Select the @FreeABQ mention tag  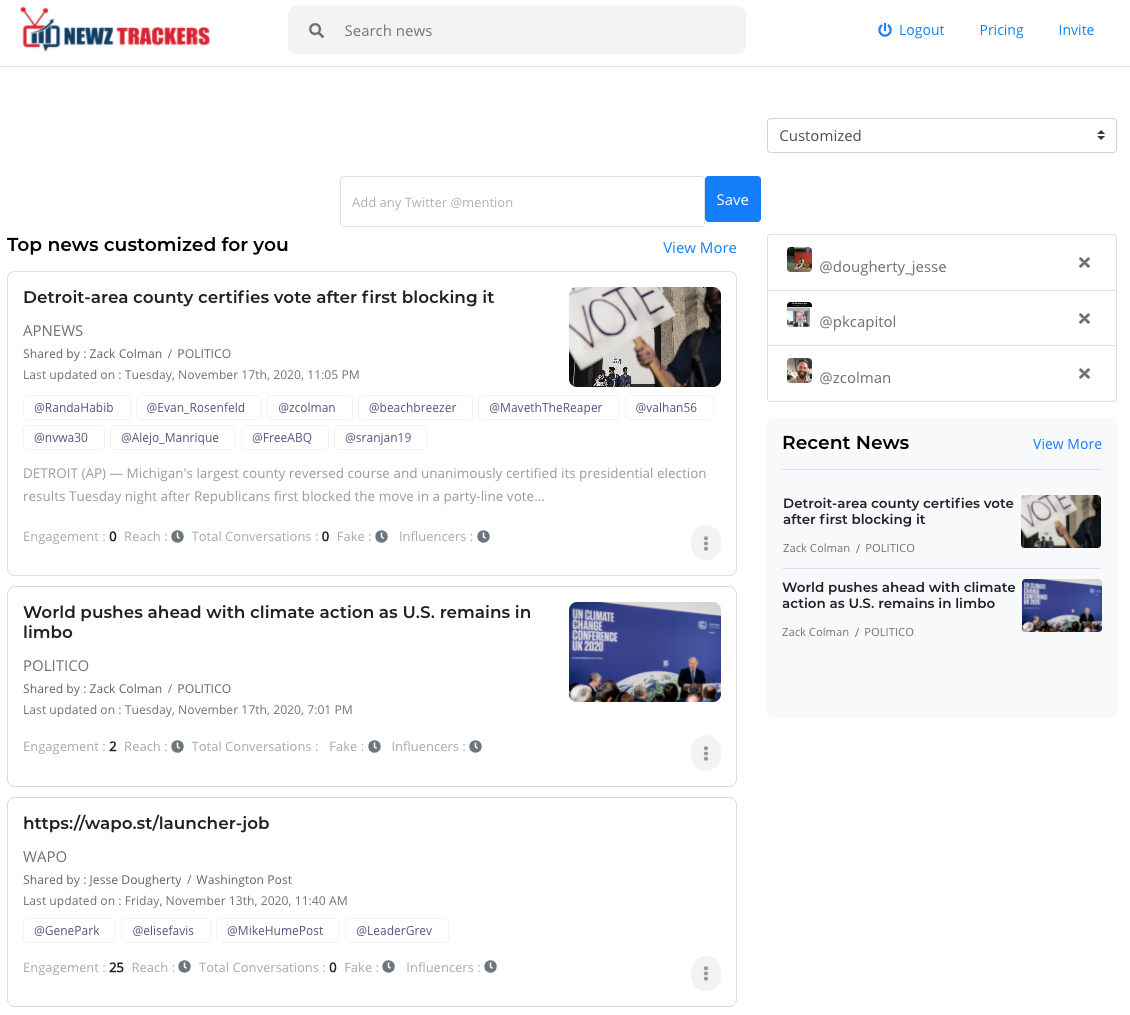[x=285, y=438]
